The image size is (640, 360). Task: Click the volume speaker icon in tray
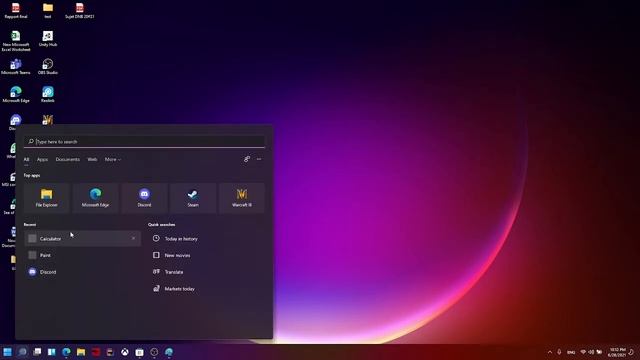(x=591, y=352)
